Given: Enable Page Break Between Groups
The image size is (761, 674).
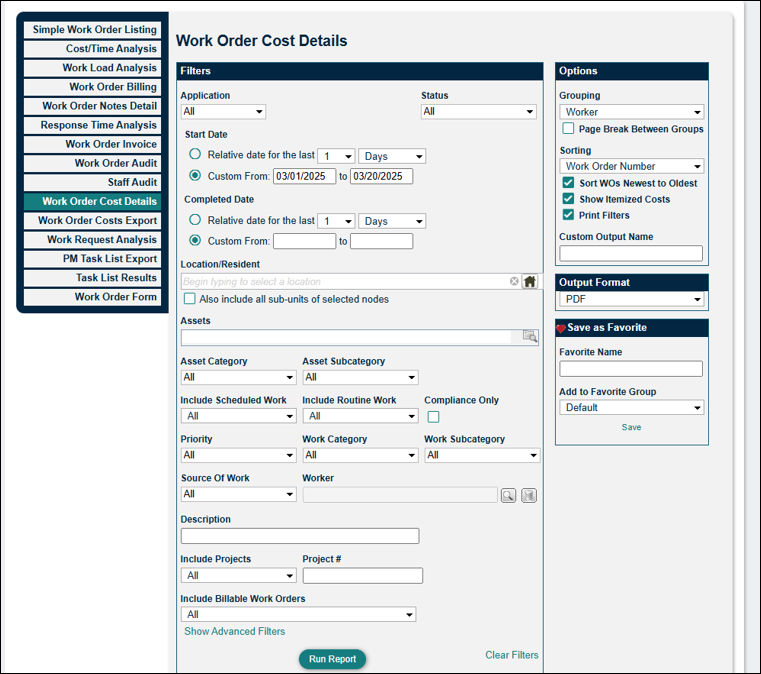Looking at the screenshot, I should coord(568,128).
